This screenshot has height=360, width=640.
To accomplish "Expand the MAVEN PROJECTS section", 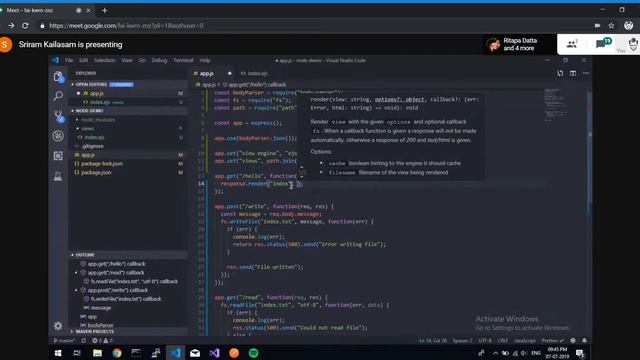I will pos(72,331).
